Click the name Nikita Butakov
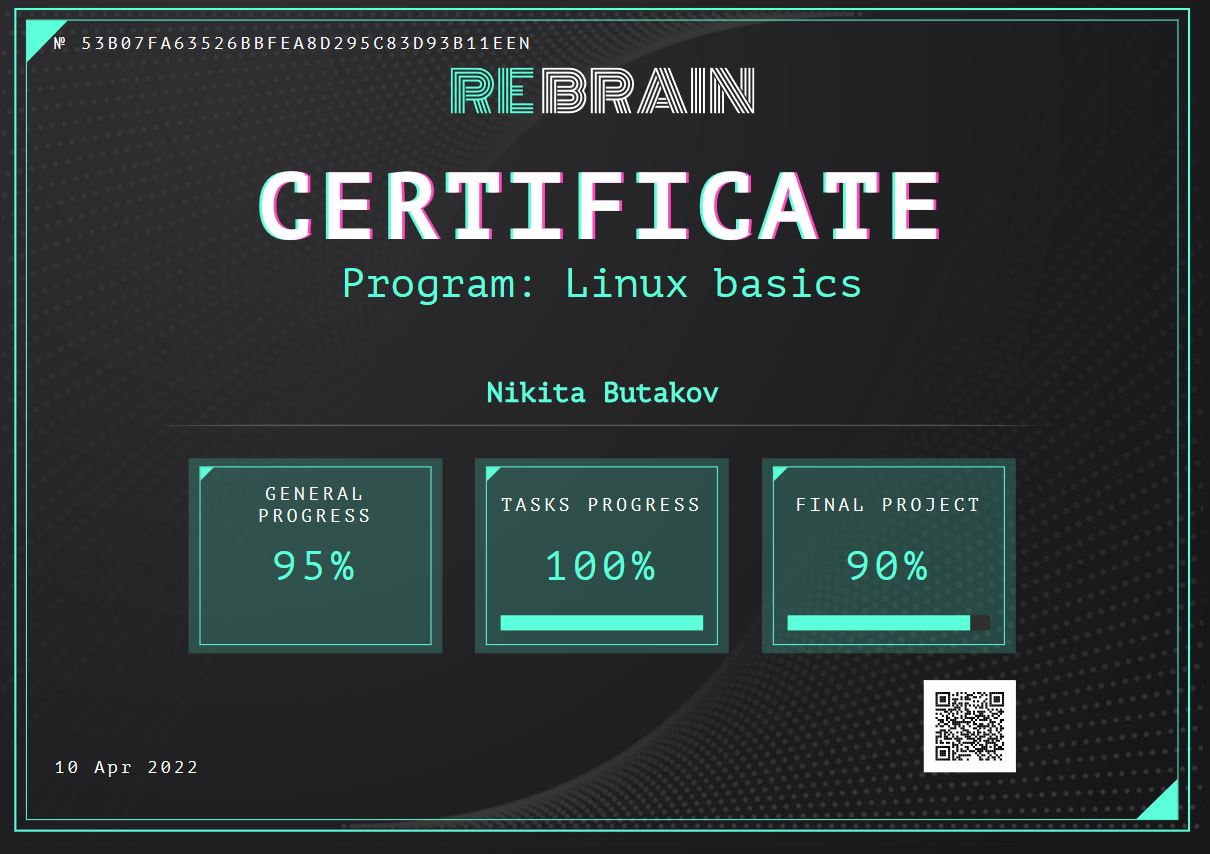The image size is (1210, 854). (x=602, y=393)
